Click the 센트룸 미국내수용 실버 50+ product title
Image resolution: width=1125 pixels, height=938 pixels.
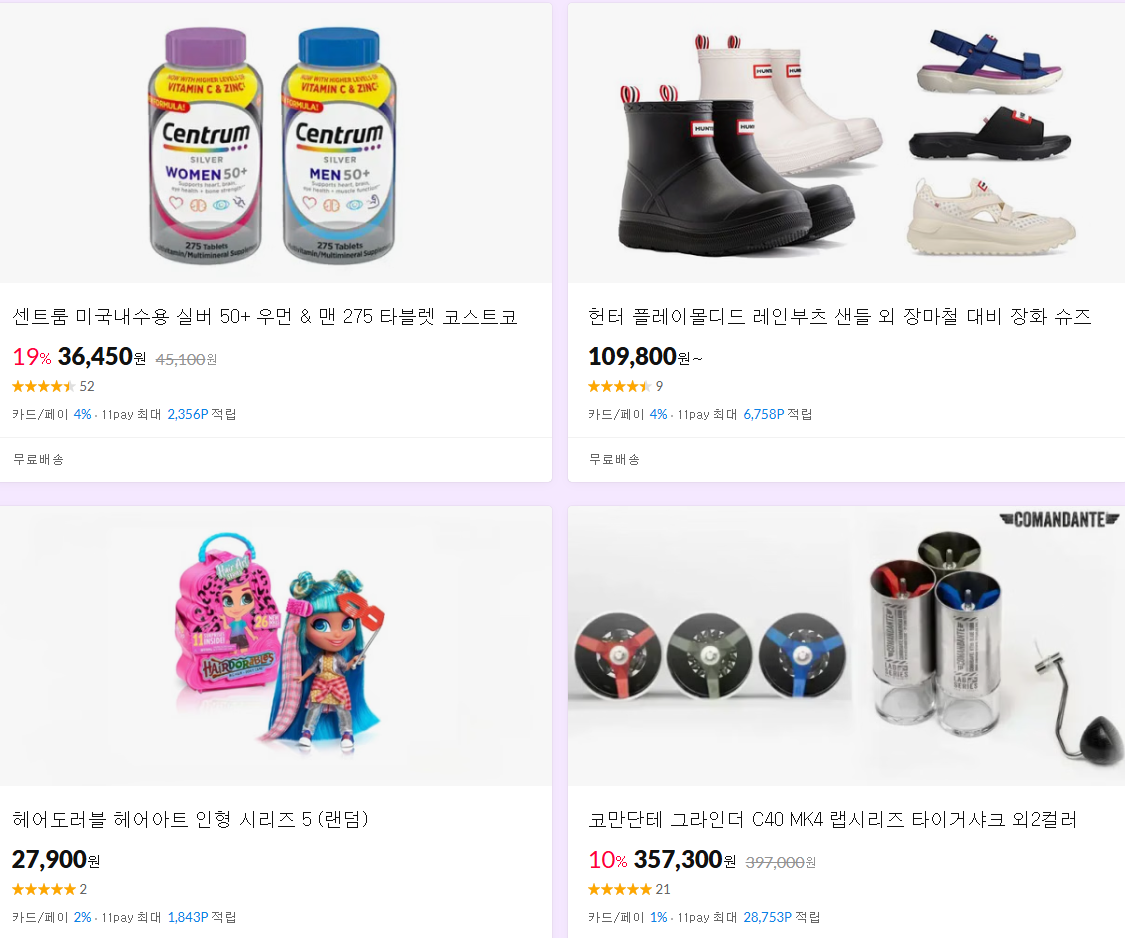tap(265, 316)
